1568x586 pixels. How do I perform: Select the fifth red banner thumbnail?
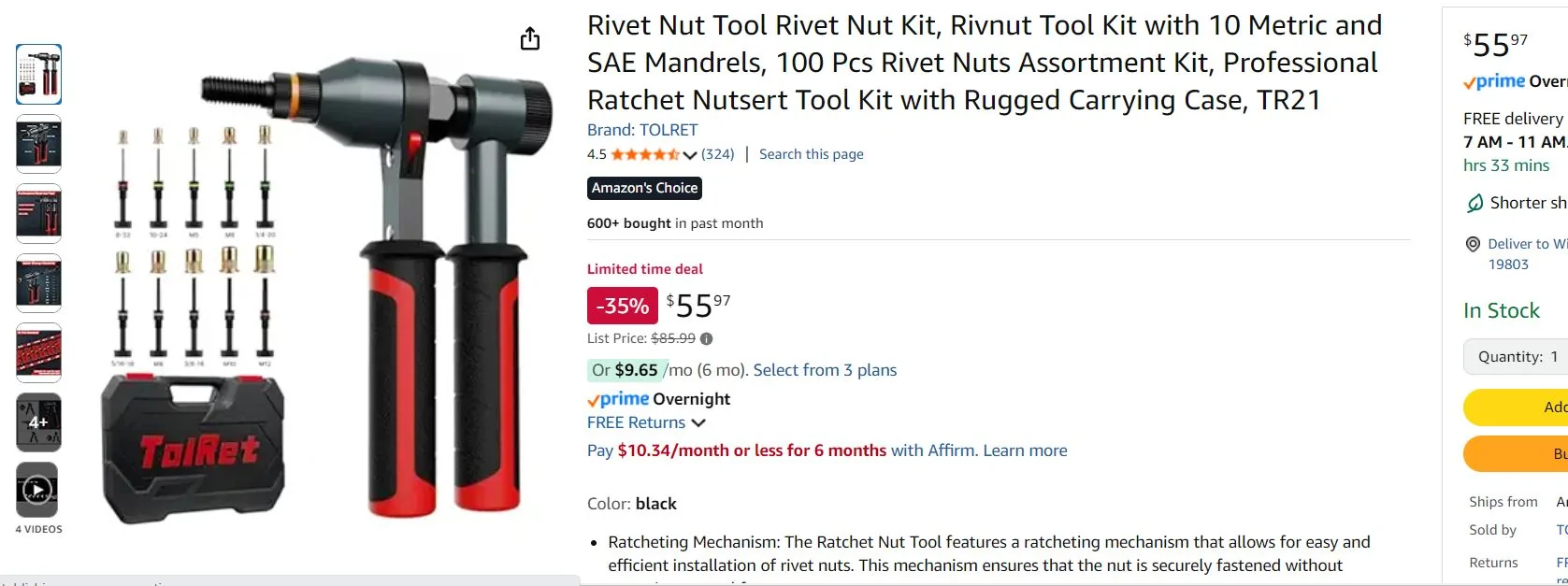(x=38, y=353)
